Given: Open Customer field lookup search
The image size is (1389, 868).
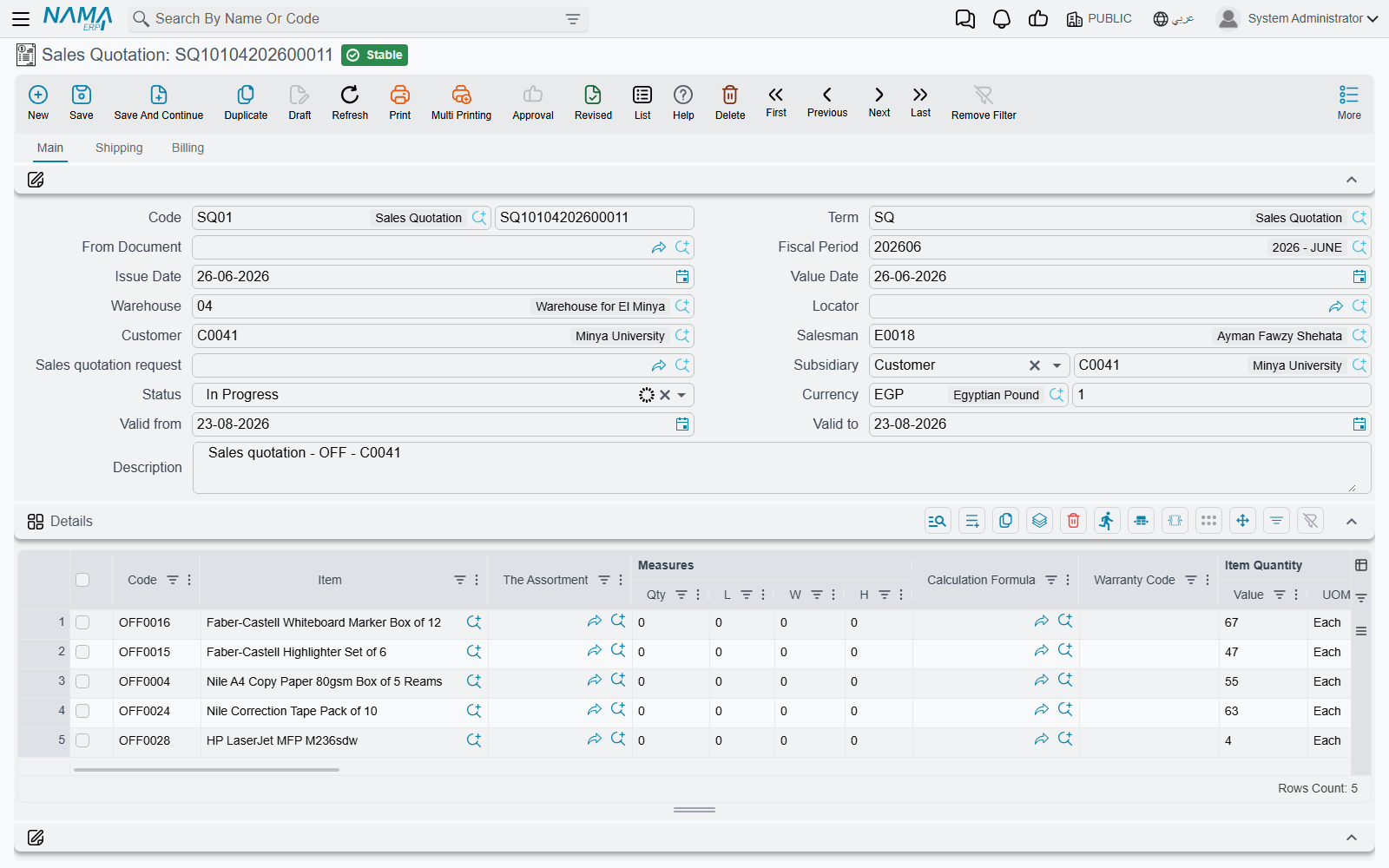Looking at the screenshot, I should point(682,336).
